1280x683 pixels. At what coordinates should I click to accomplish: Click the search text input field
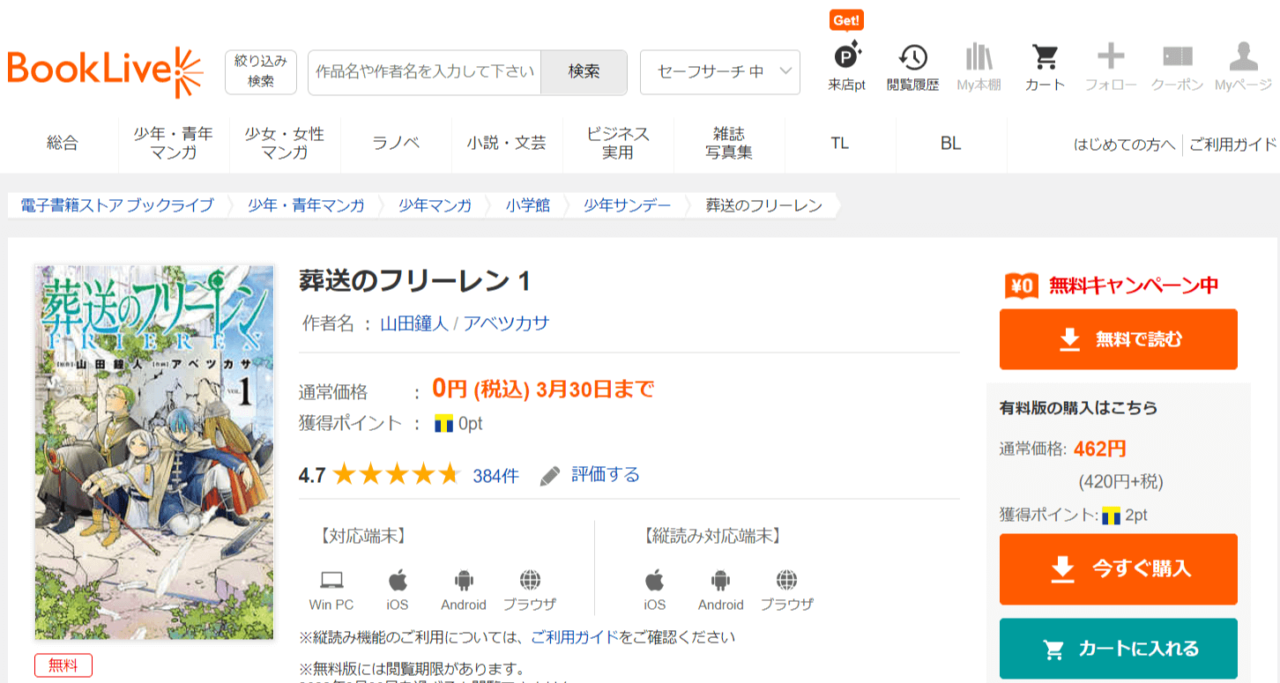(x=425, y=72)
